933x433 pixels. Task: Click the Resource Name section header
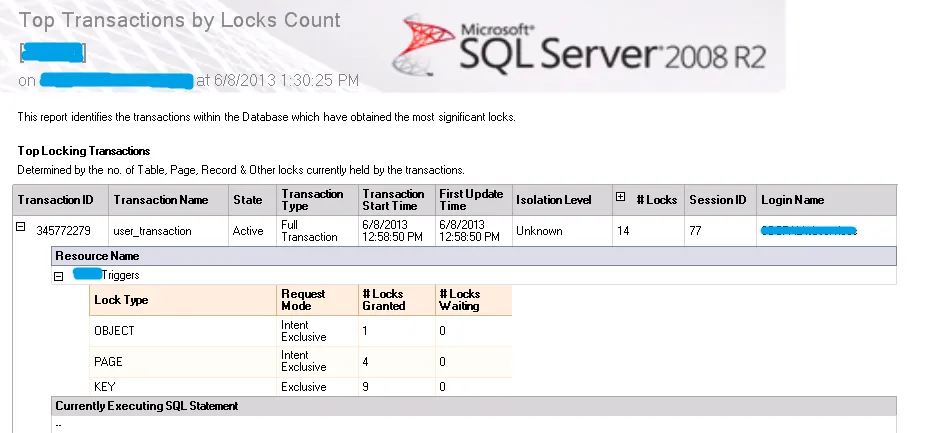point(474,256)
